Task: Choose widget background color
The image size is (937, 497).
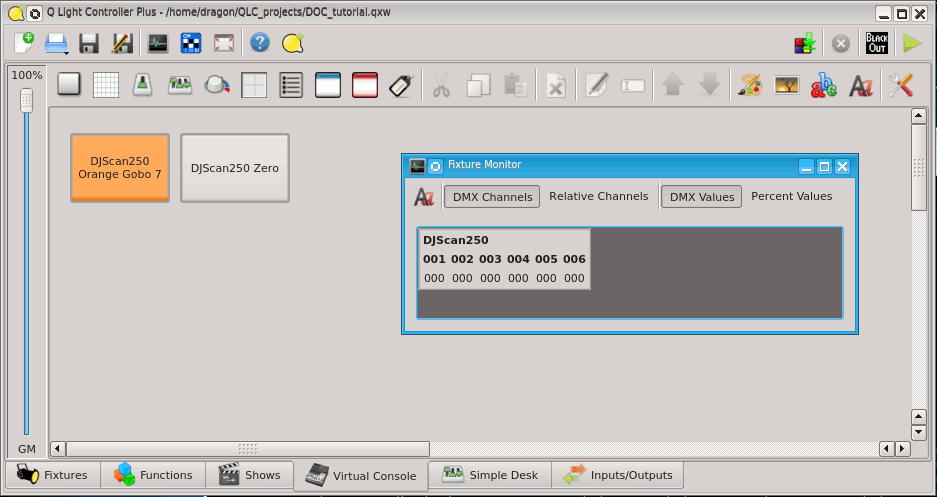Action: coord(750,85)
